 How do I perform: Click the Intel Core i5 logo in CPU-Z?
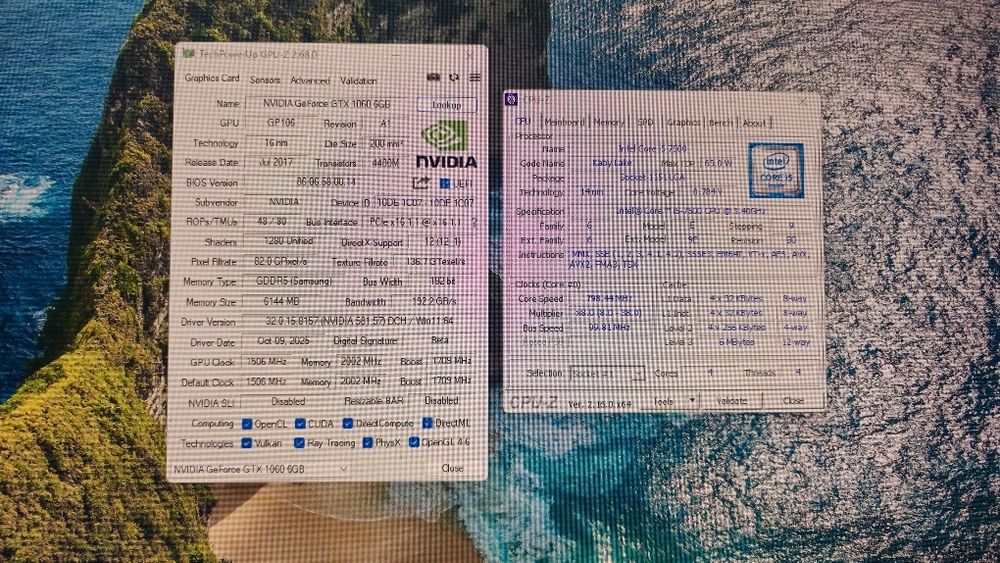tap(776, 170)
